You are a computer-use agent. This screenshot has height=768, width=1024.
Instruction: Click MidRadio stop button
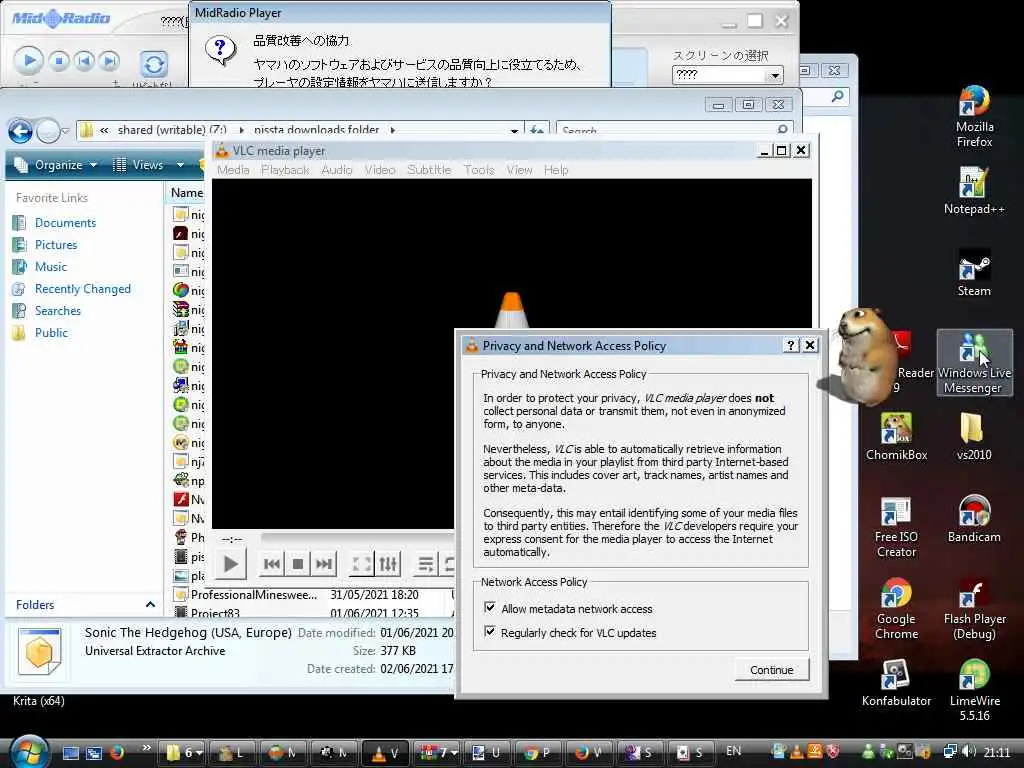[x=59, y=61]
